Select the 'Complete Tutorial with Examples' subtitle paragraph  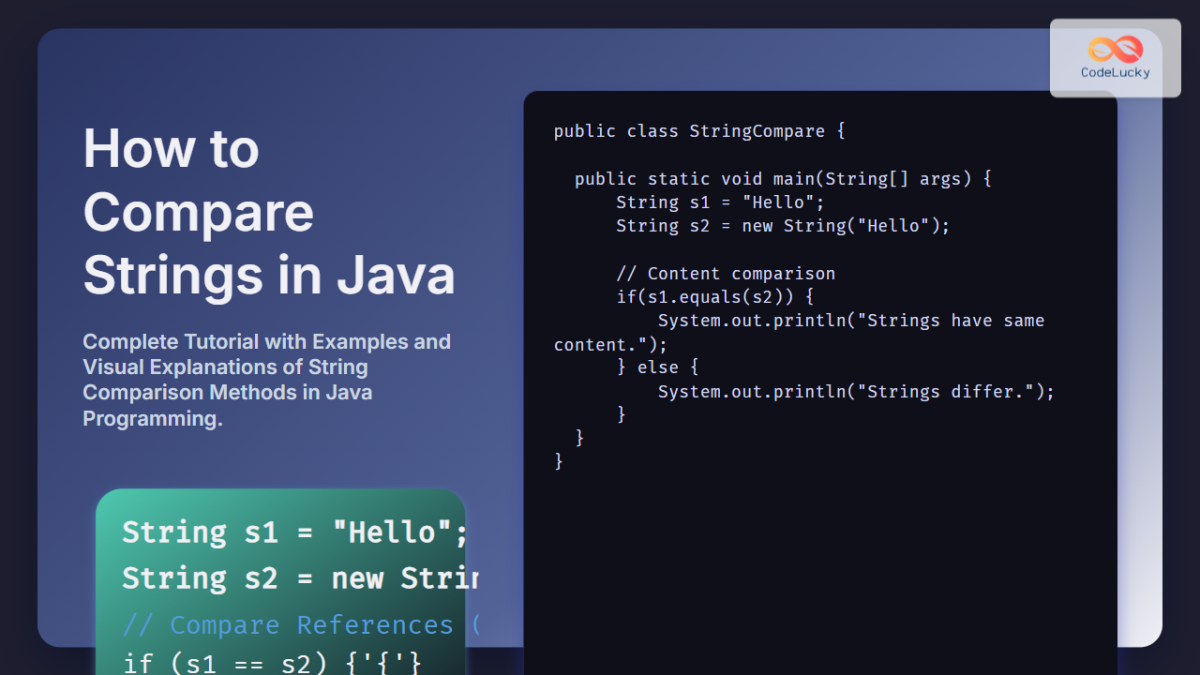[266, 380]
